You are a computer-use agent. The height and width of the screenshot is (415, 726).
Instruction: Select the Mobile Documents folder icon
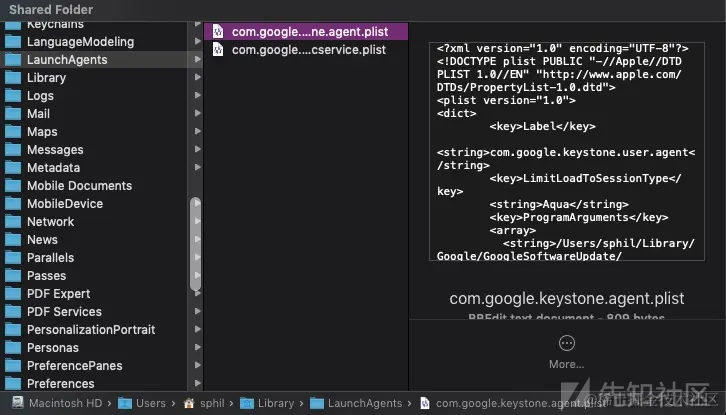(x=13, y=186)
